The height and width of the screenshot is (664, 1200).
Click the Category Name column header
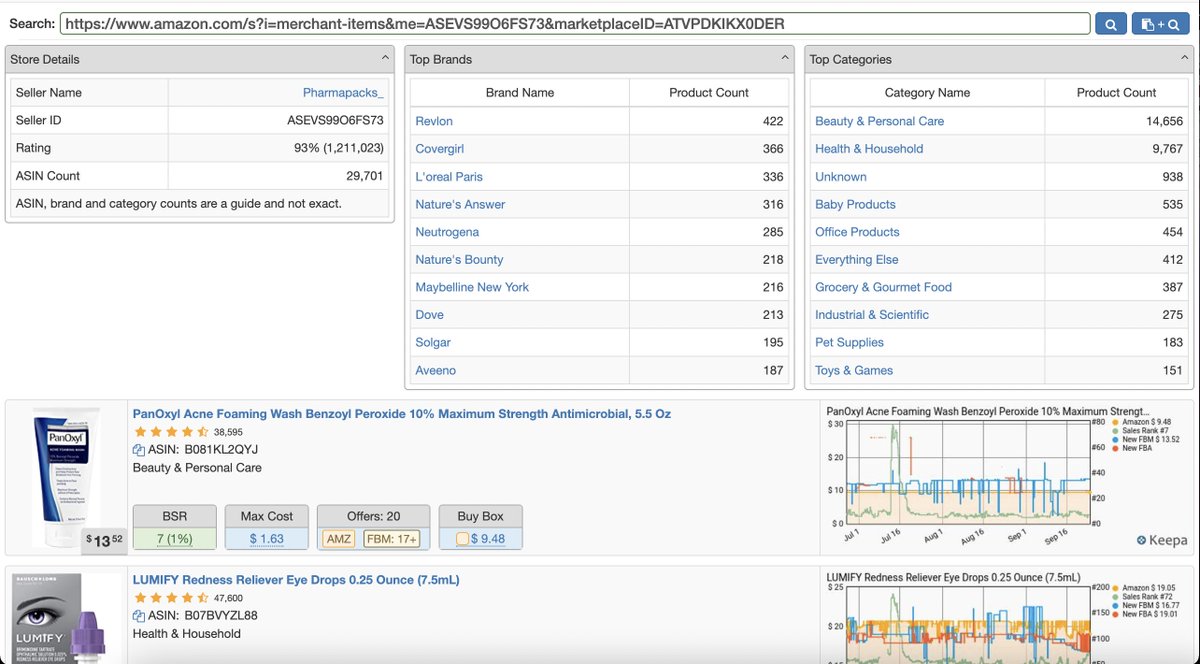927,93
